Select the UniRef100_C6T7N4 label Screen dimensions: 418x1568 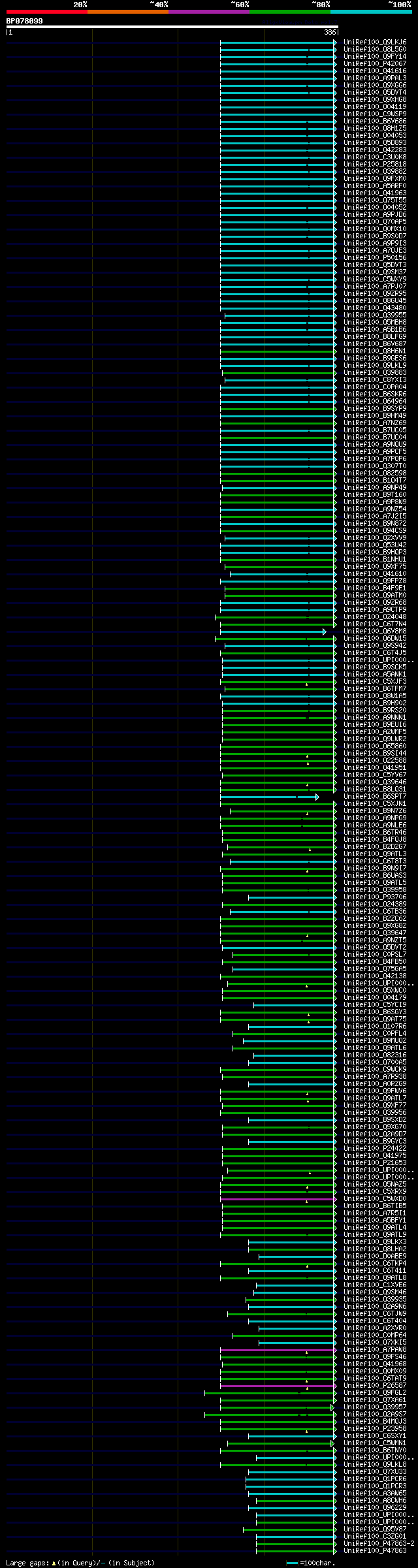click(375, 624)
